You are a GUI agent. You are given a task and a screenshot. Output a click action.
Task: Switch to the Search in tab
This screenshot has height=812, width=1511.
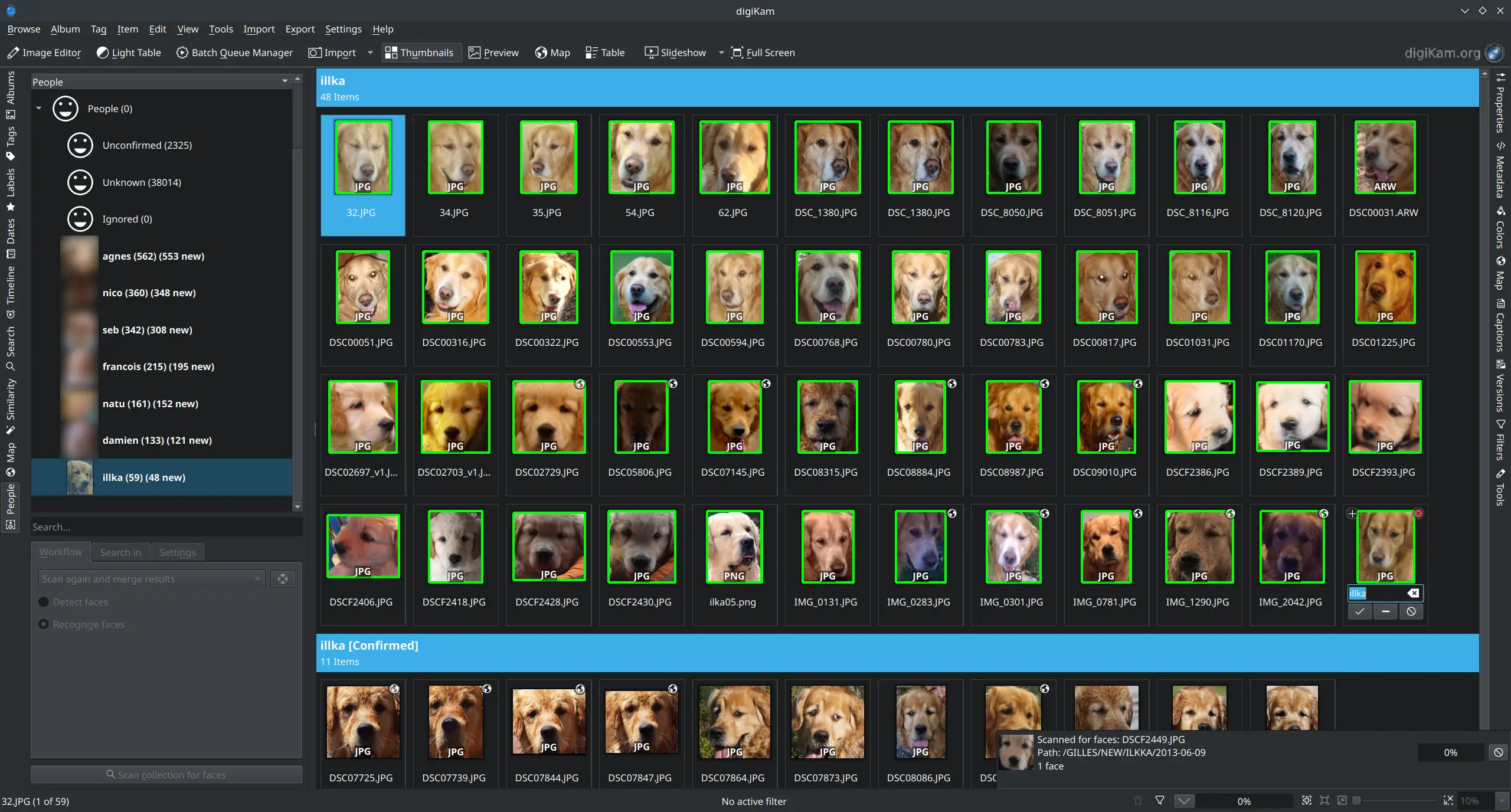pos(120,552)
